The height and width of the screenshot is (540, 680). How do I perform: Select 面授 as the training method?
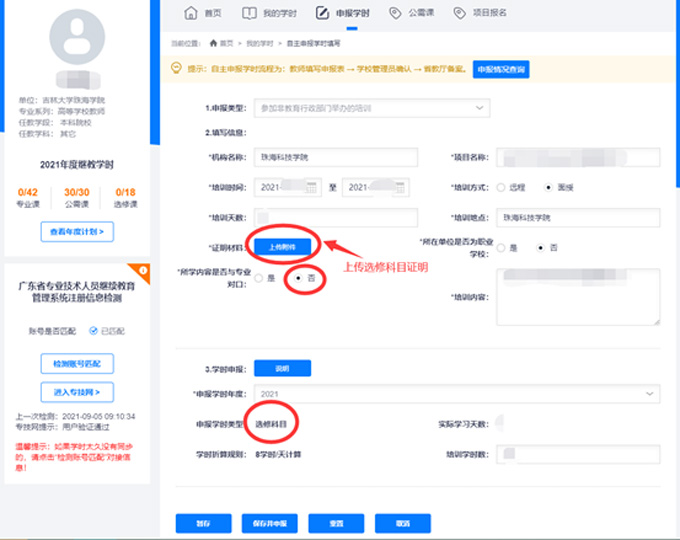tap(547, 187)
